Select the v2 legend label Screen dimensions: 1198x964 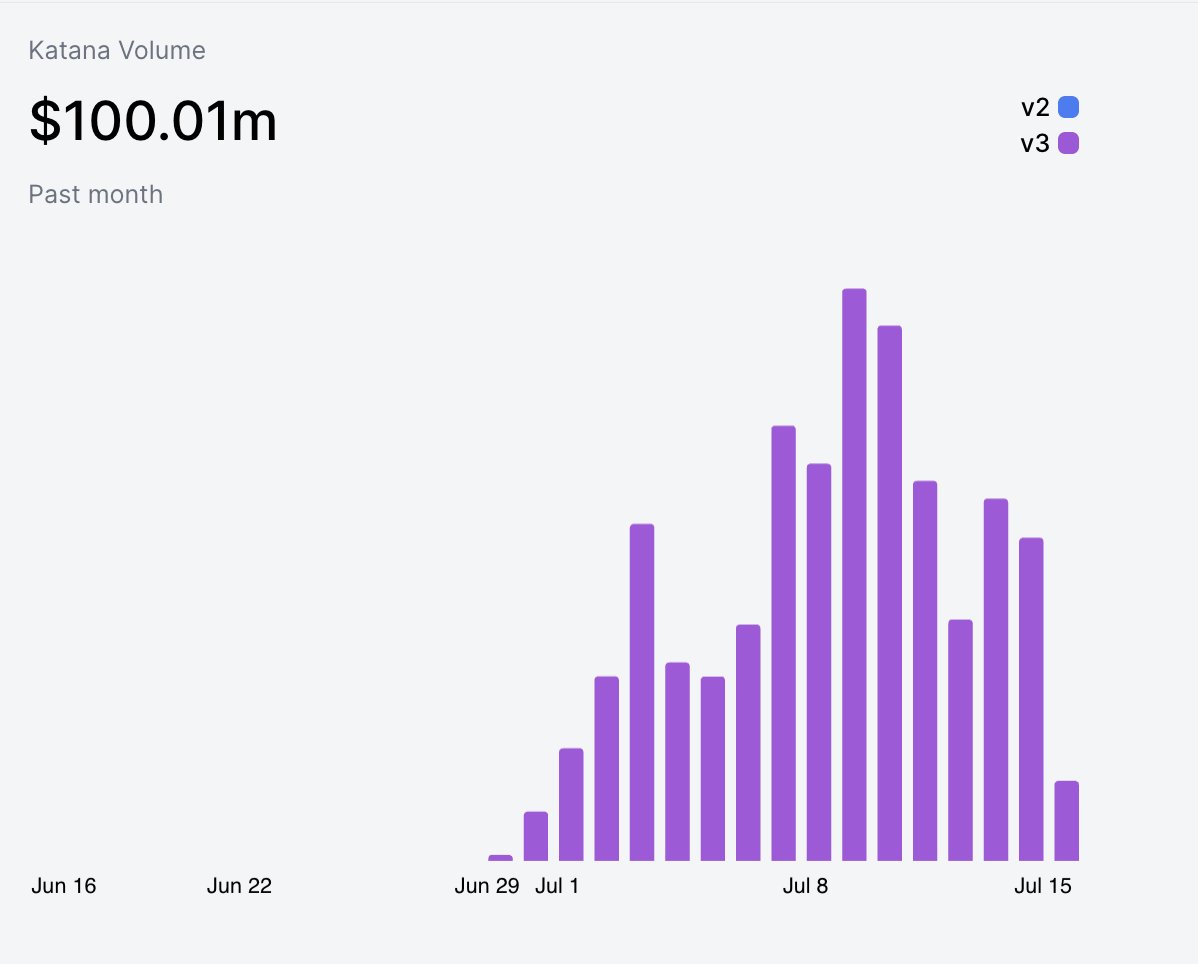1035,108
